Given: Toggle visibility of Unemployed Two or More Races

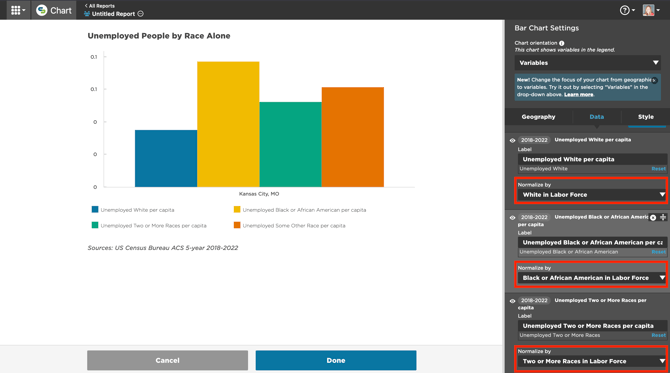Looking at the screenshot, I should pos(512,301).
